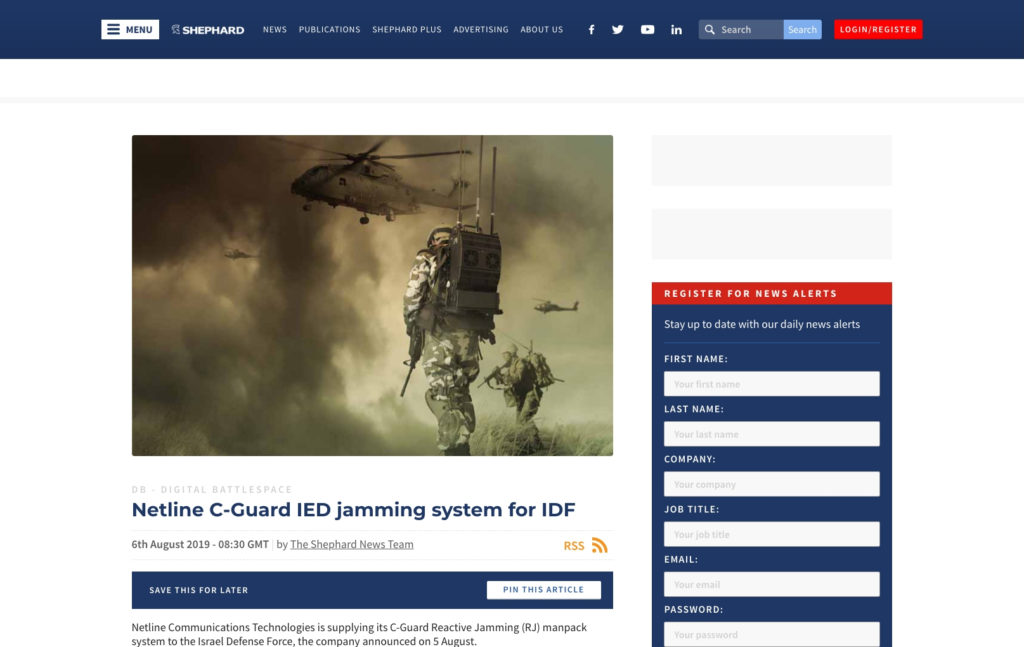Click the soldier manpack article image
1024x647 pixels.
(372, 295)
